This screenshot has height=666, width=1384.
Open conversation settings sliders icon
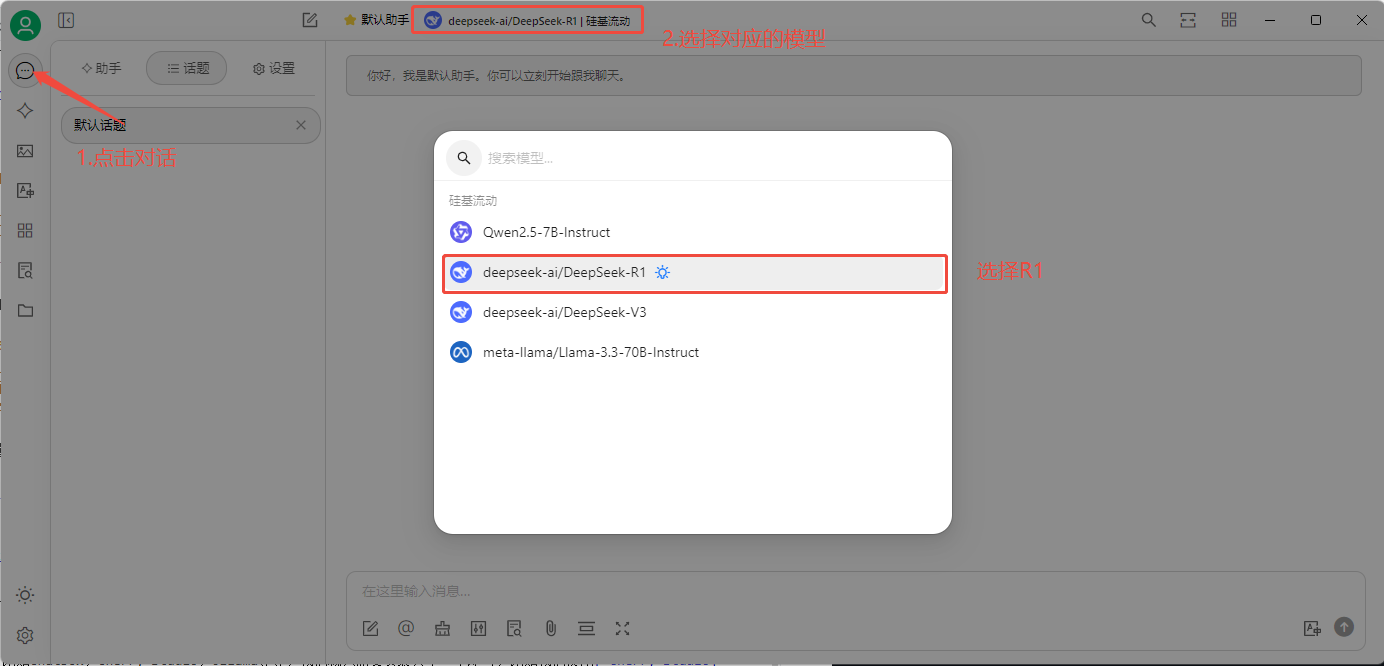pos(478,628)
